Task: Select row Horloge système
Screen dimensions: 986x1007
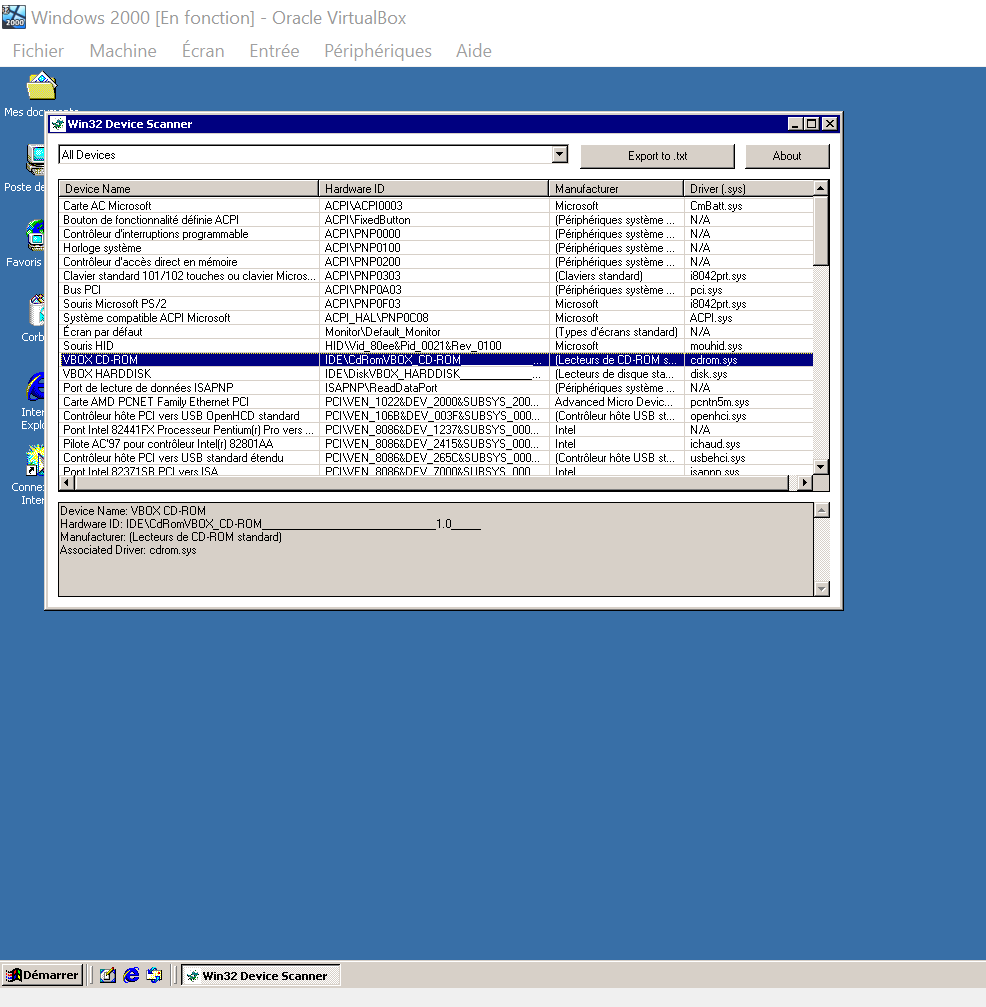Action: click(x=436, y=248)
